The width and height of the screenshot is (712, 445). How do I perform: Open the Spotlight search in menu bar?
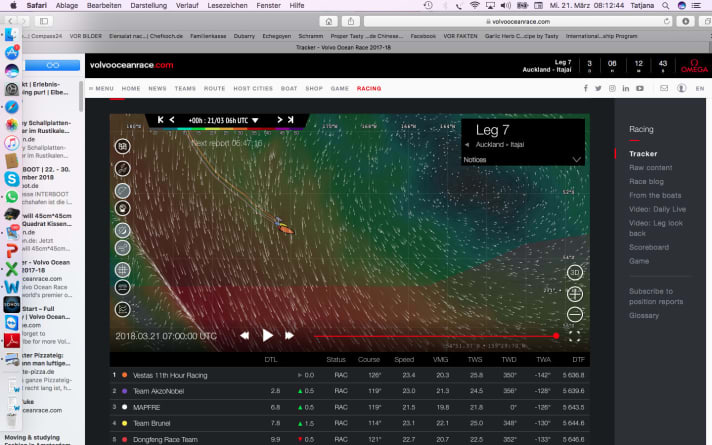point(665,5)
